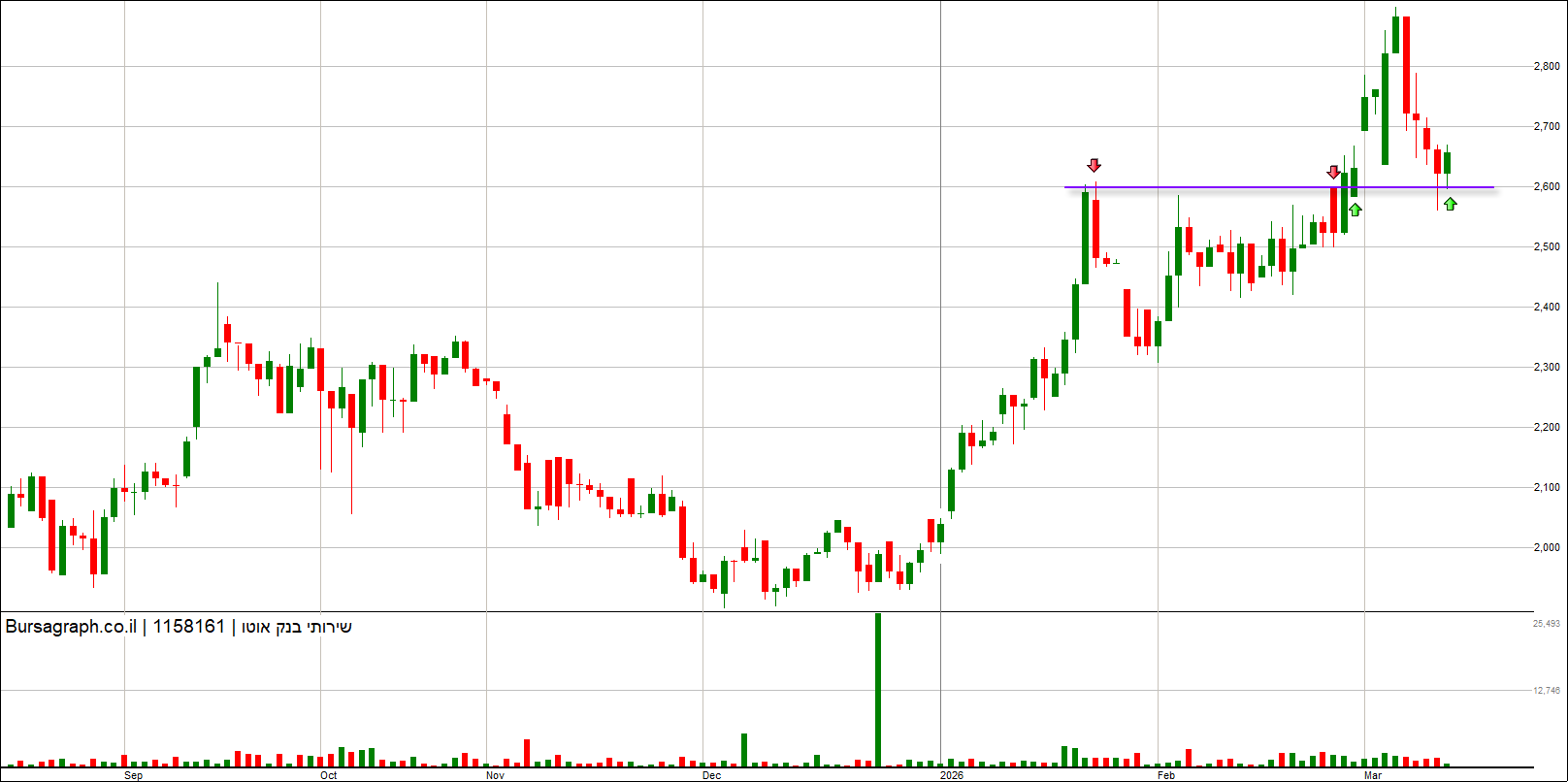Click the red down arrow above the January peak
The width and height of the screenshot is (1568, 782).
pyautogui.click(x=1094, y=165)
